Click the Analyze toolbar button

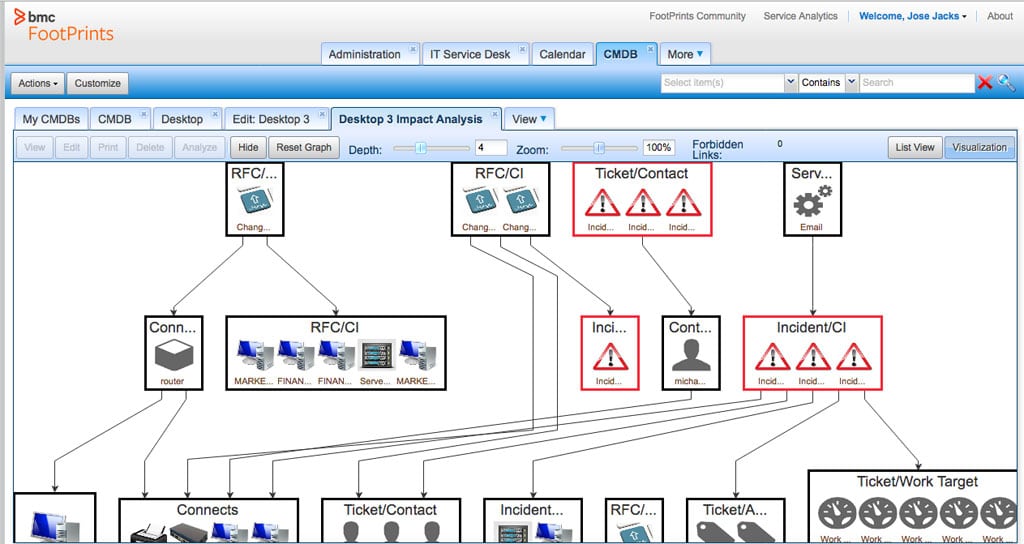(x=199, y=147)
